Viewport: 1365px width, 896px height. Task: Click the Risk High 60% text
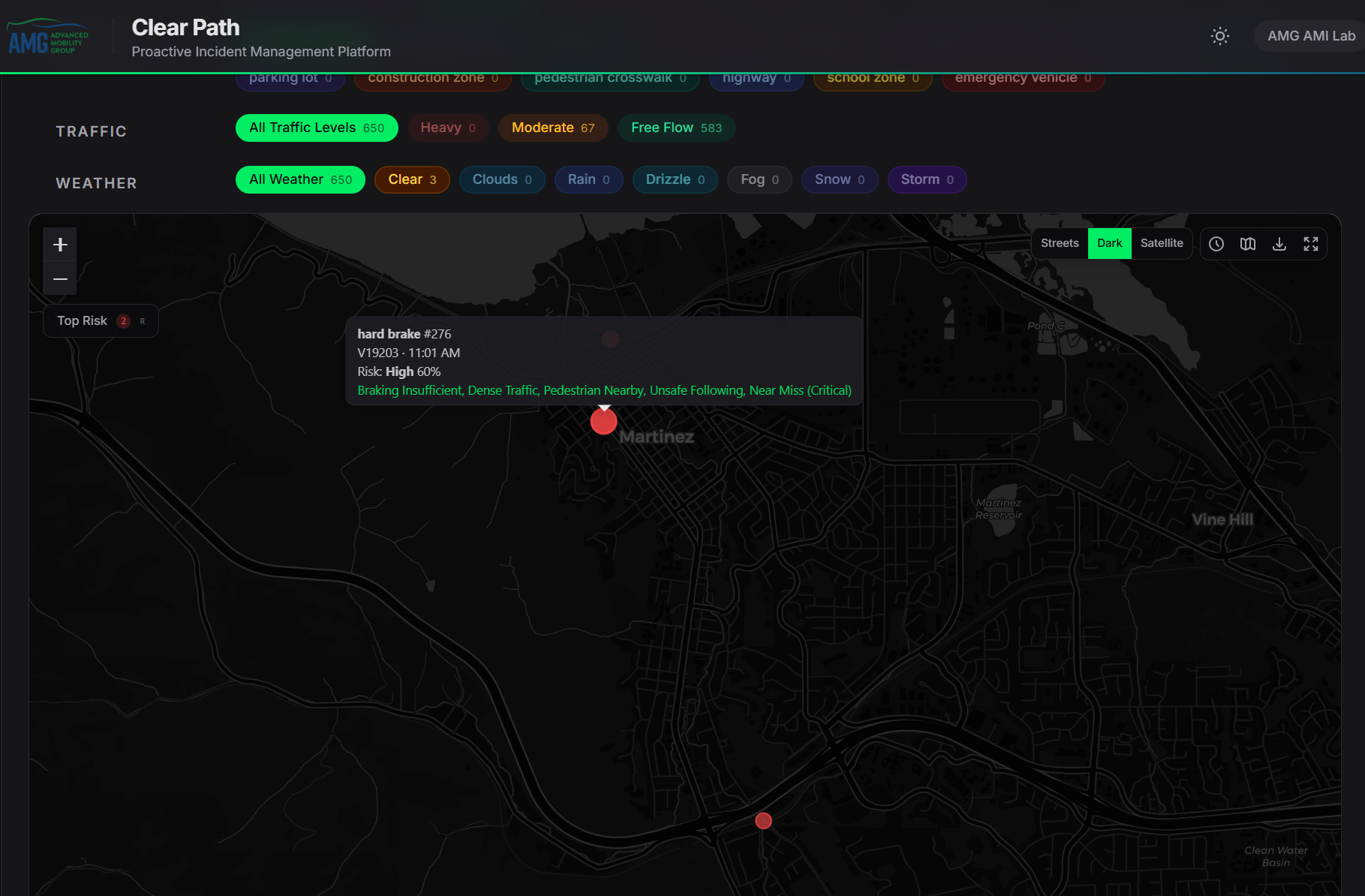[x=398, y=371]
